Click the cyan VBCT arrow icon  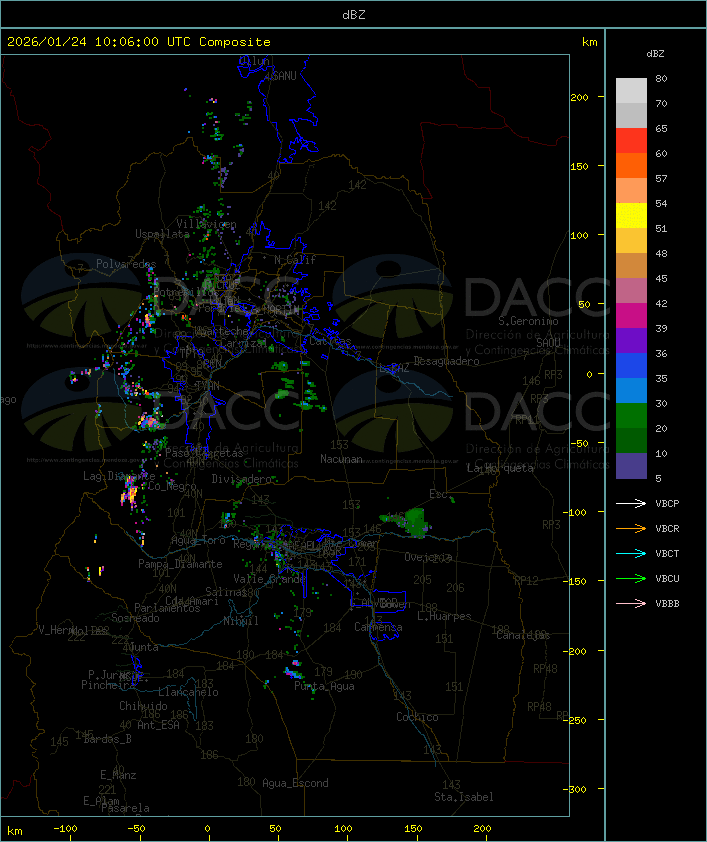tap(631, 554)
